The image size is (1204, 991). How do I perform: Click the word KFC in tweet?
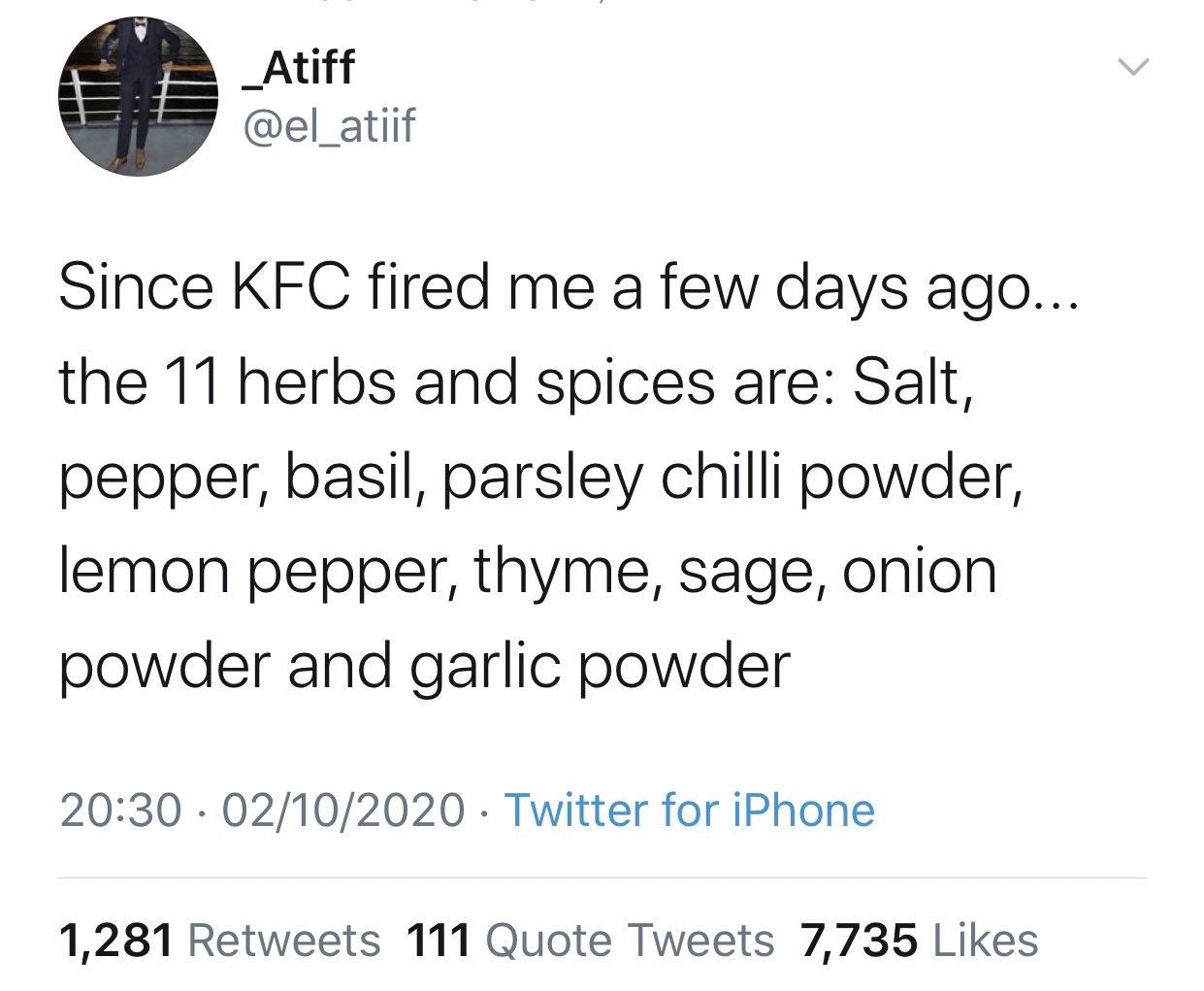(x=288, y=287)
